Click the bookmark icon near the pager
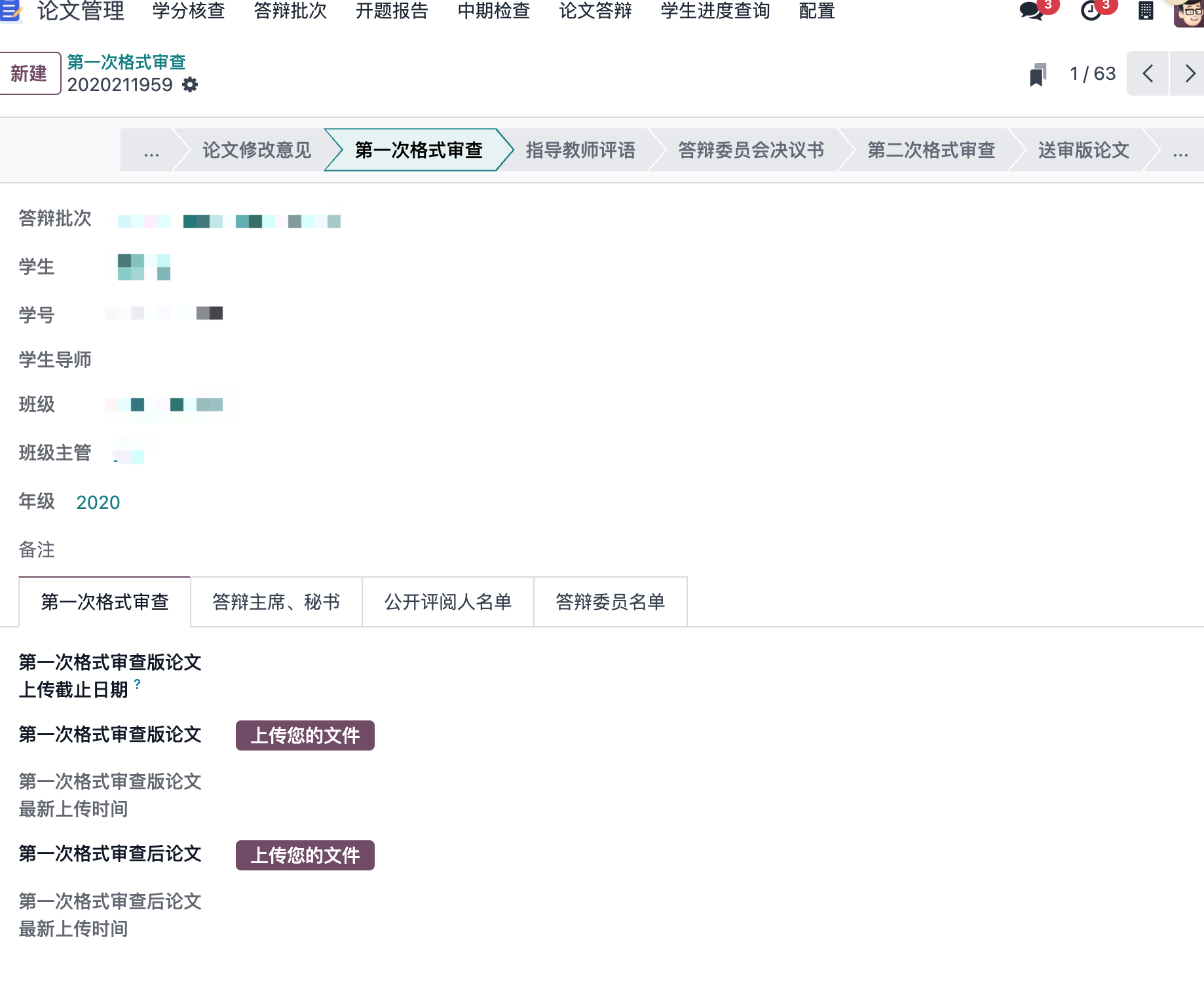This screenshot has width=1204, height=985. [x=1038, y=75]
